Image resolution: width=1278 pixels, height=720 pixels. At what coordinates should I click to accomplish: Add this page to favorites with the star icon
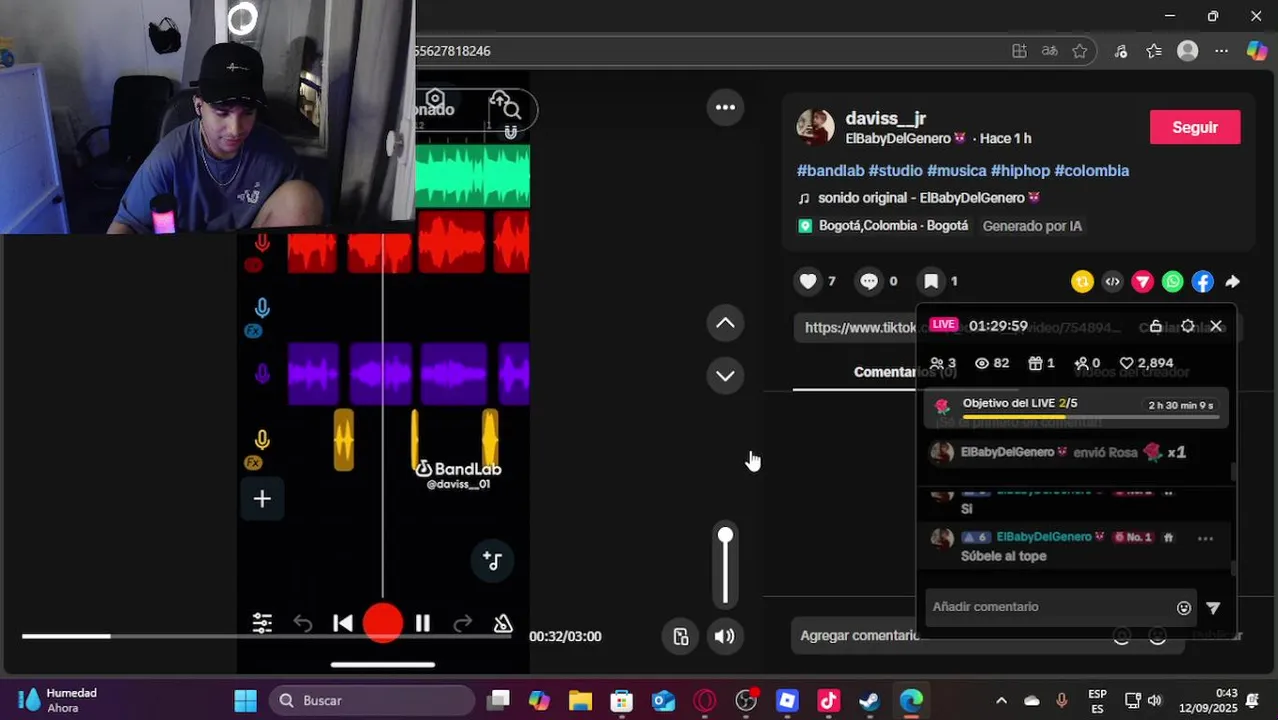(1079, 51)
